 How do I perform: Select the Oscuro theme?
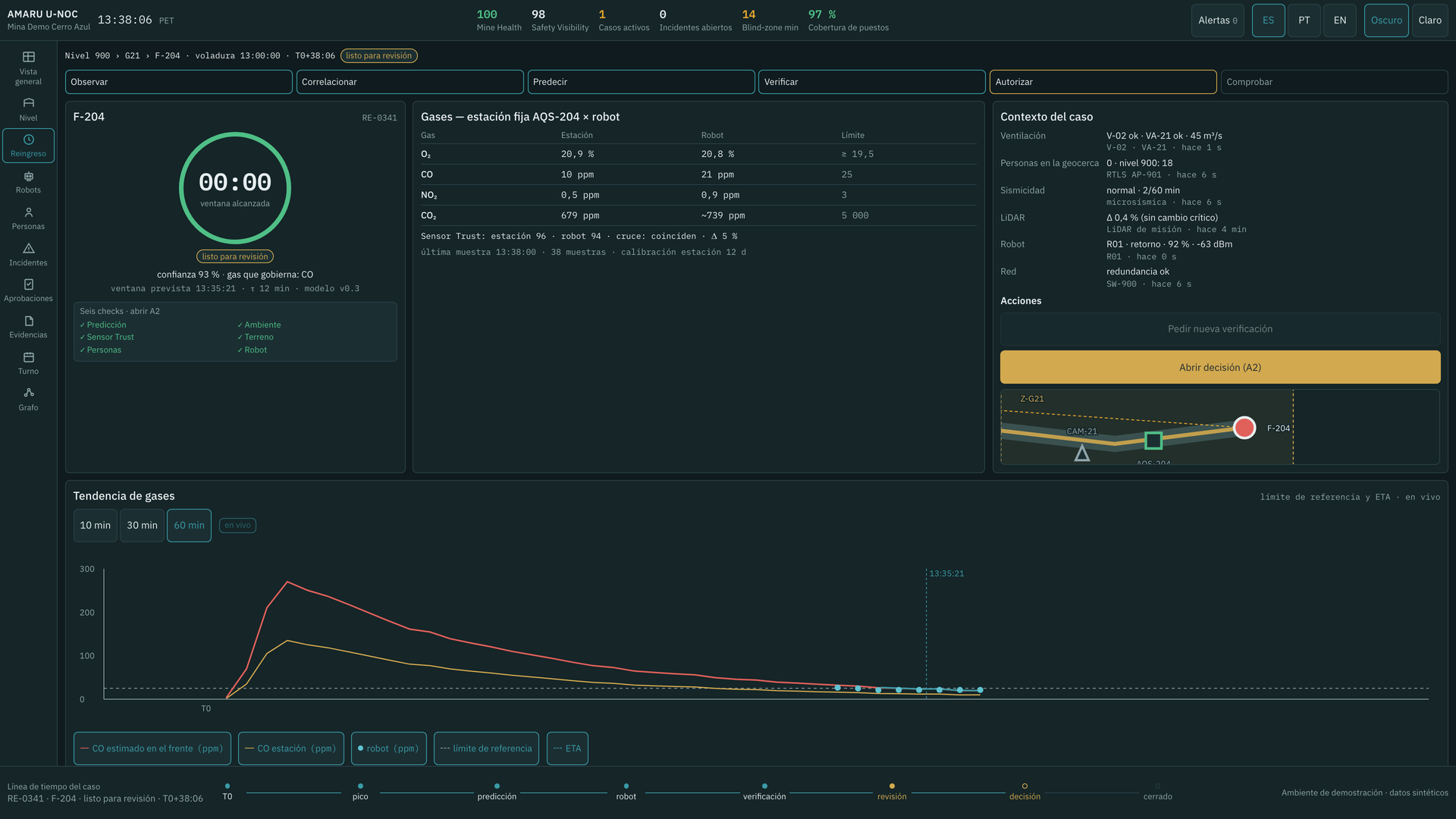pyautogui.click(x=1385, y=20)
